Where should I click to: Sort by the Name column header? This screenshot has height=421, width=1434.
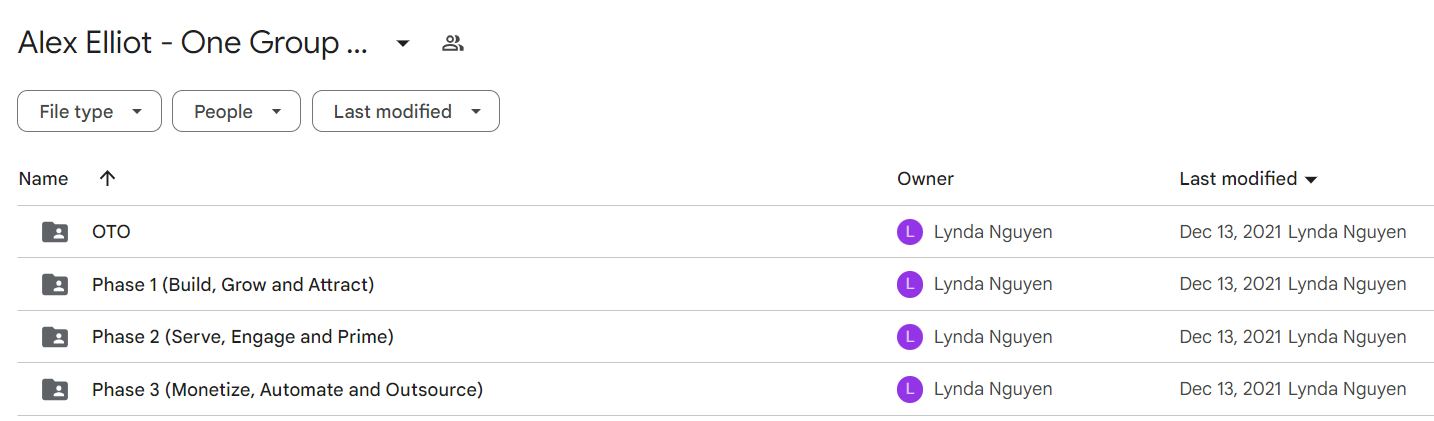(x=44, y=179)
